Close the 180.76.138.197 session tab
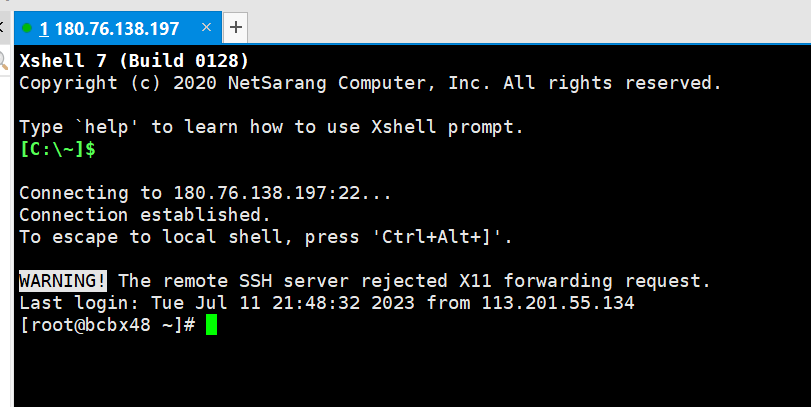The width and height of the screenshot is (811, 407). point(205,26)
